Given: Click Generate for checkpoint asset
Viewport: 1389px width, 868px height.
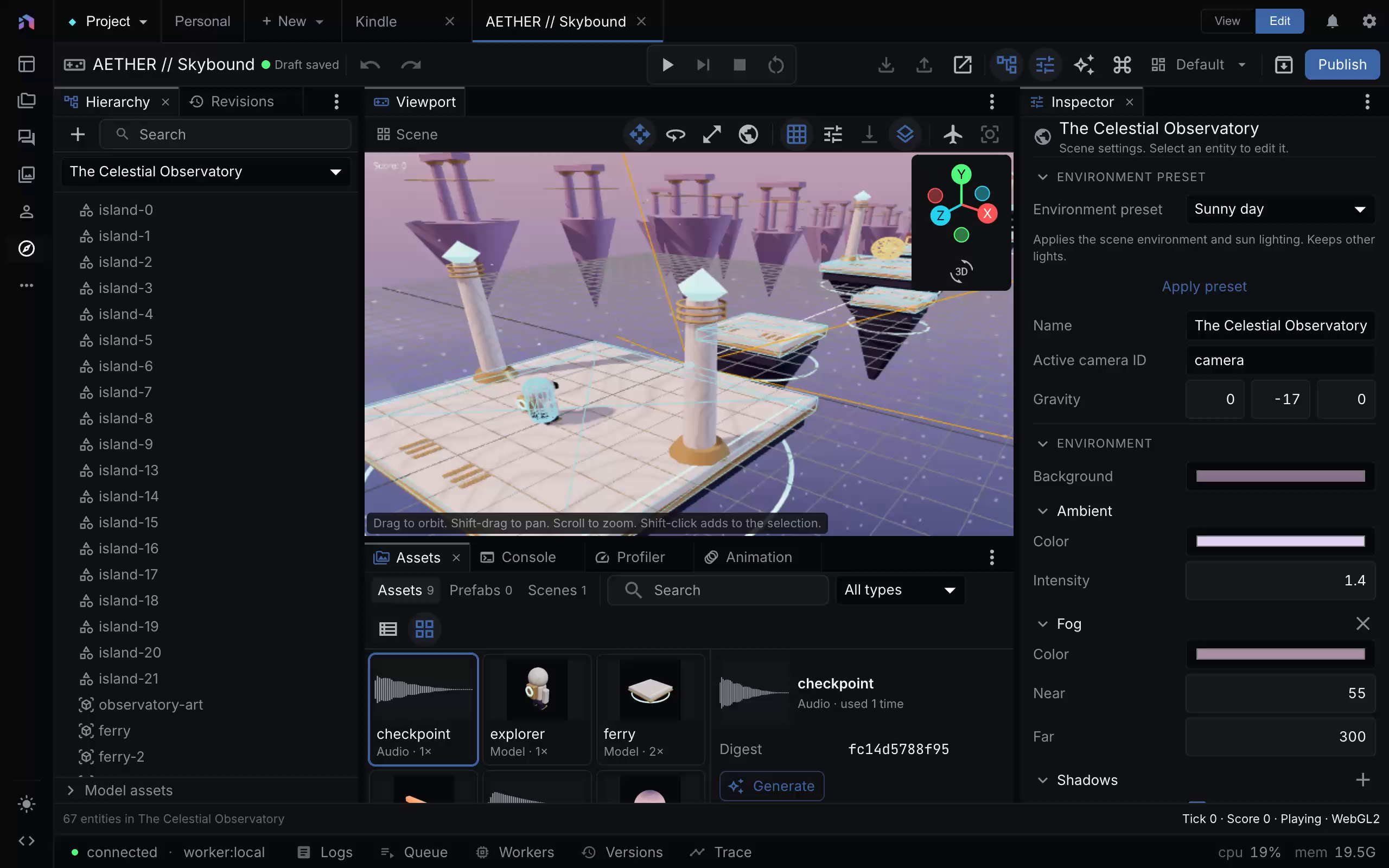Looking at the screenshot, I should coord(772,786).
